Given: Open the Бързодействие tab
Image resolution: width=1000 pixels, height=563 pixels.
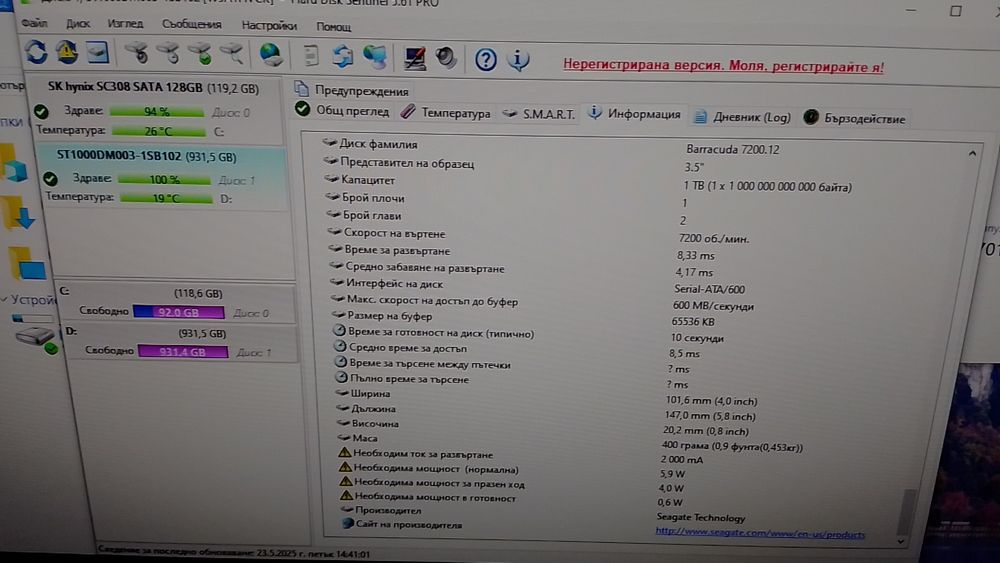Looking at the screenshot, I should [855, 119].
